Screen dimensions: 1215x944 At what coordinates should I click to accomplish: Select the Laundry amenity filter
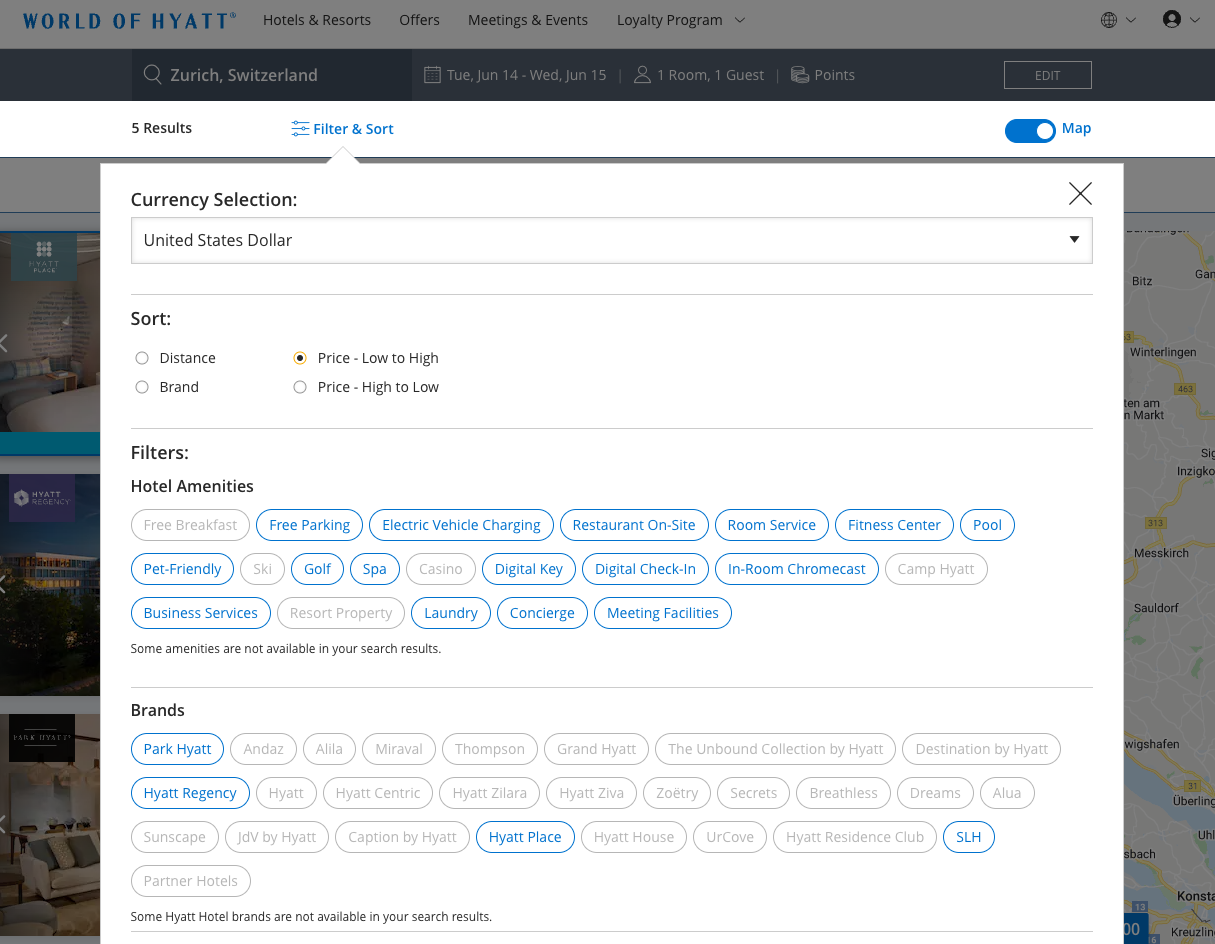point(451,613)
